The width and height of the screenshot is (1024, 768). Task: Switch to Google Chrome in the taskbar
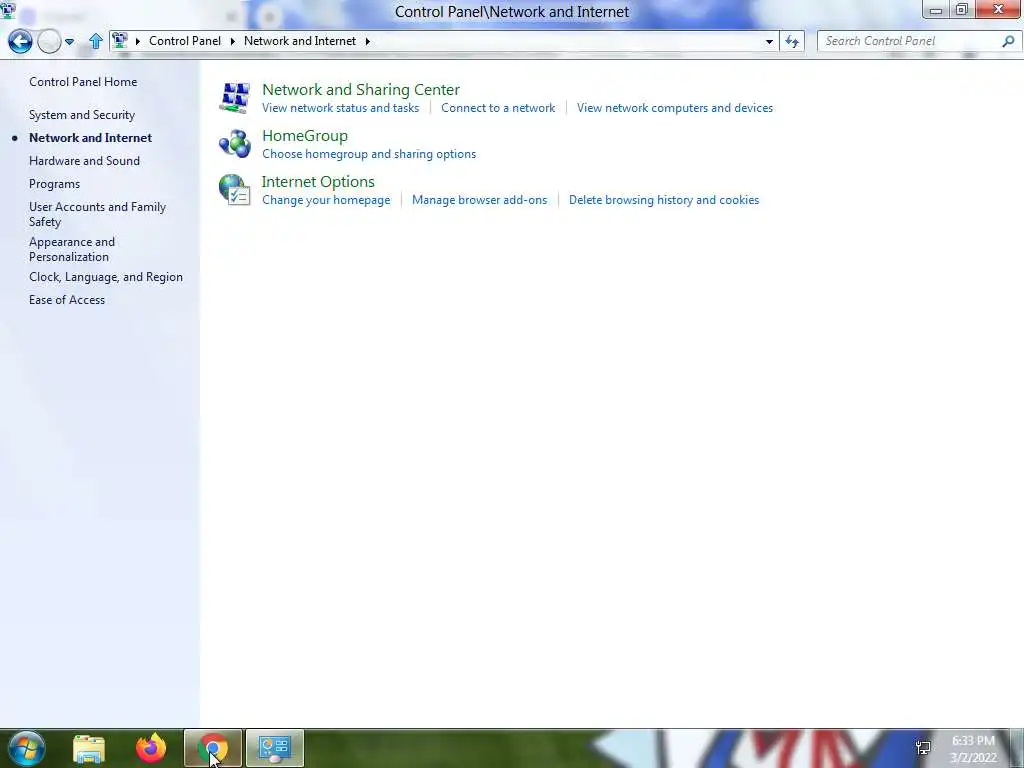point(213,748)
